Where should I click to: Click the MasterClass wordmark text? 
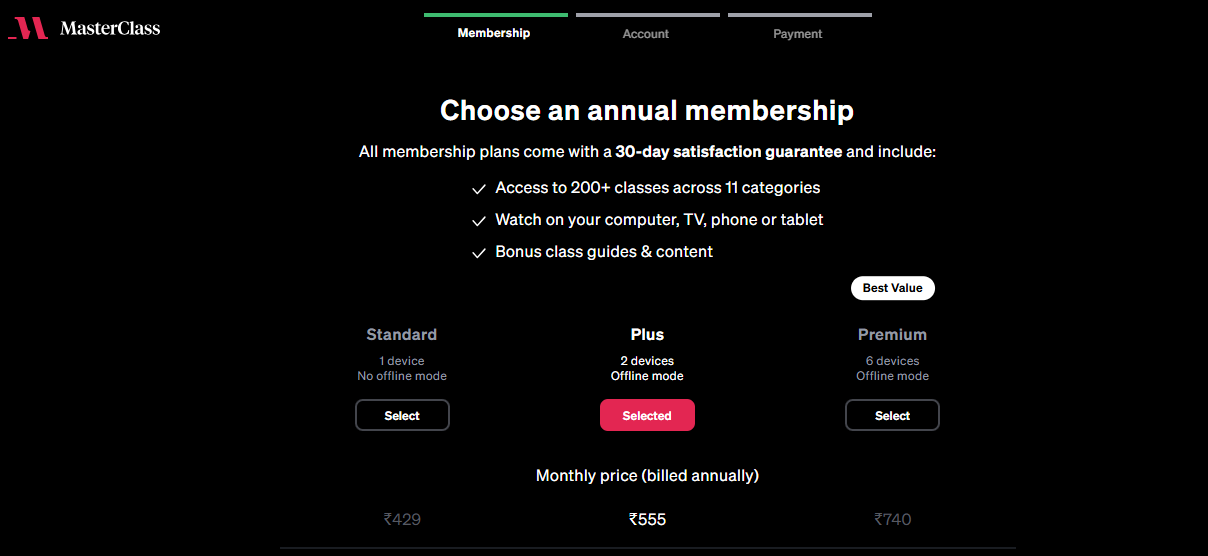110,28
